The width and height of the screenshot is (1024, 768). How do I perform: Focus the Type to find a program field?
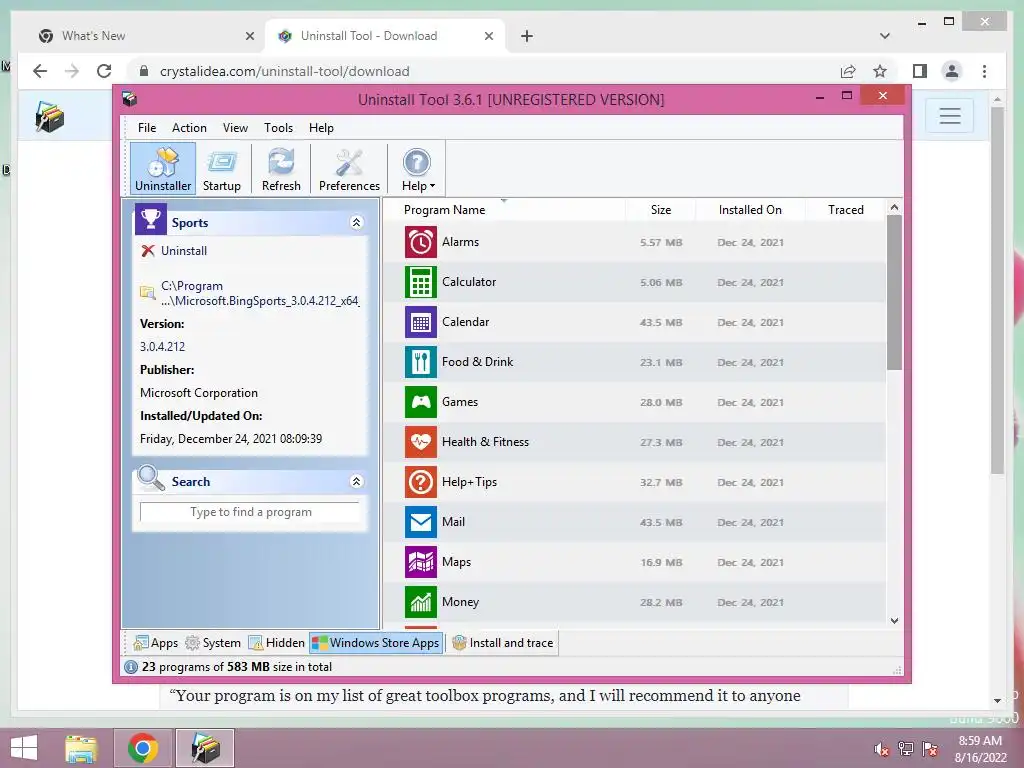click(x=250, y=512)
